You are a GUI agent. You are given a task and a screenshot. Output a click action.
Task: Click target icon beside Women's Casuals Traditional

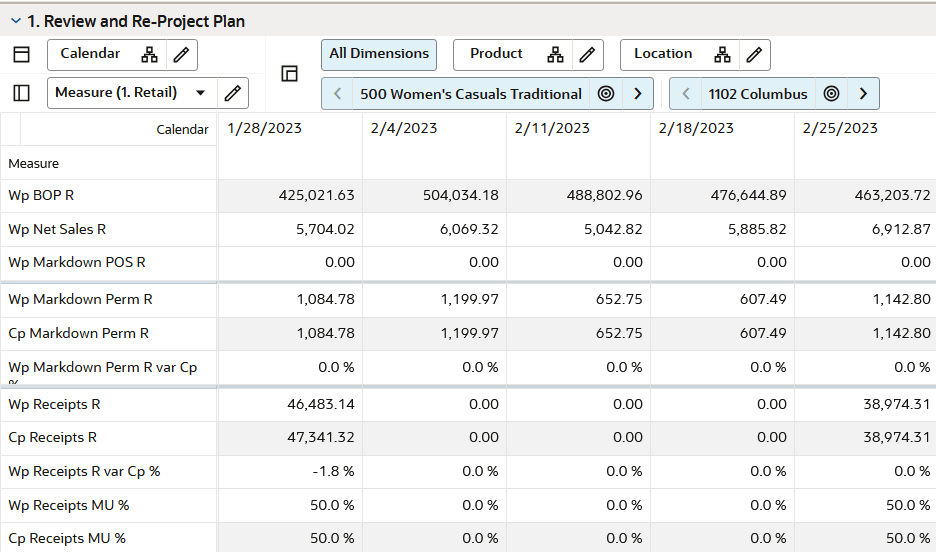(x=605, y=94)
